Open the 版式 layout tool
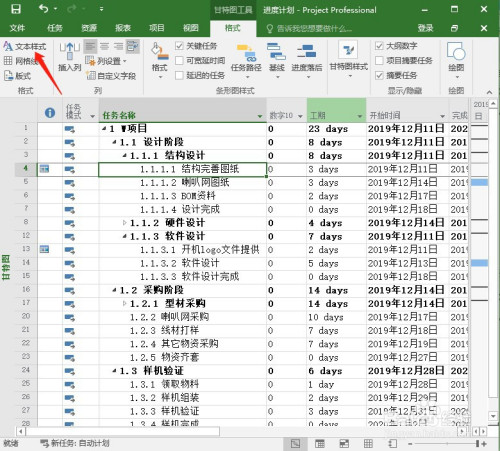500x451 pixels. click(x=17, y=76)
